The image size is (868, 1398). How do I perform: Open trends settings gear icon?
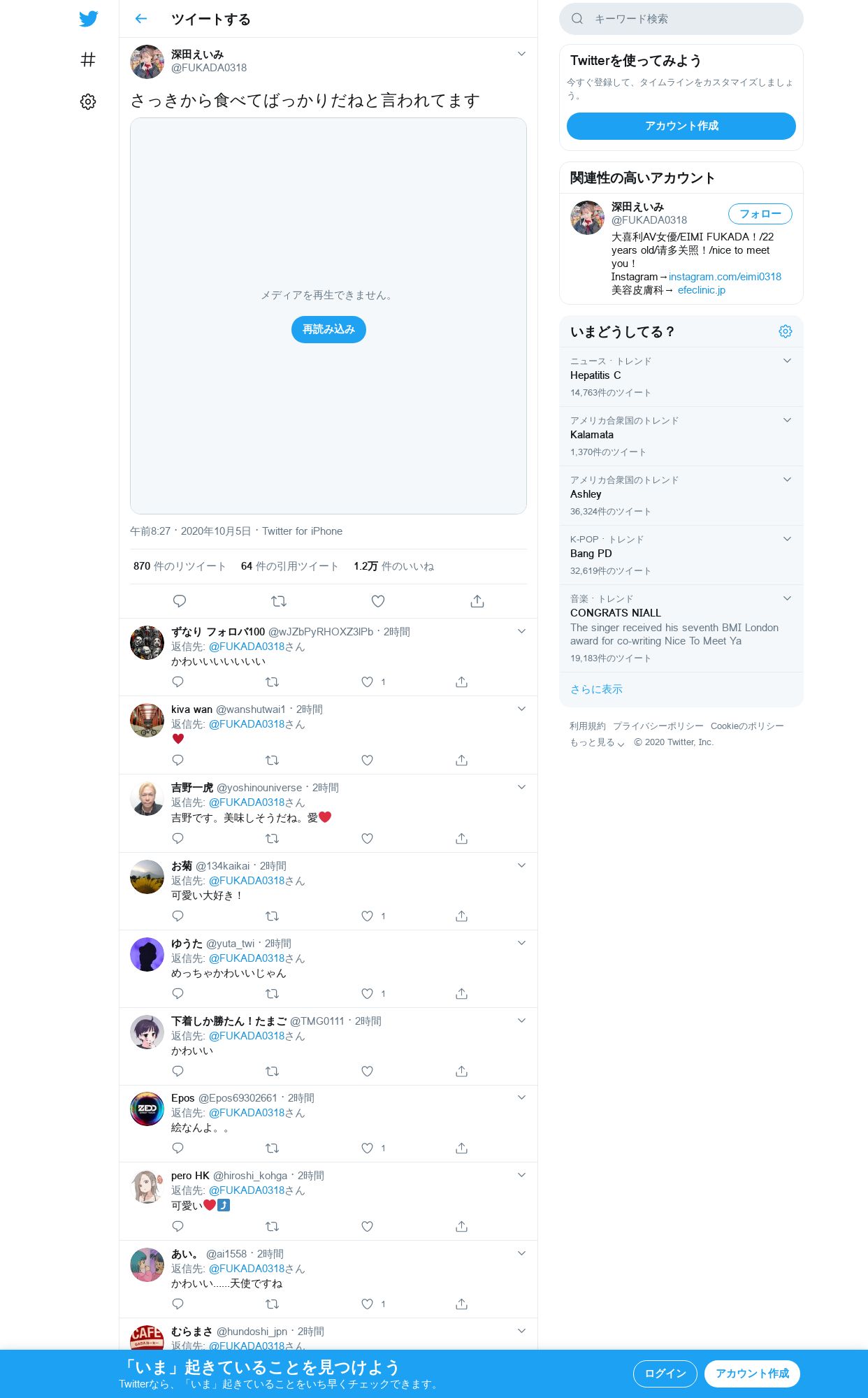coord(786,331)
